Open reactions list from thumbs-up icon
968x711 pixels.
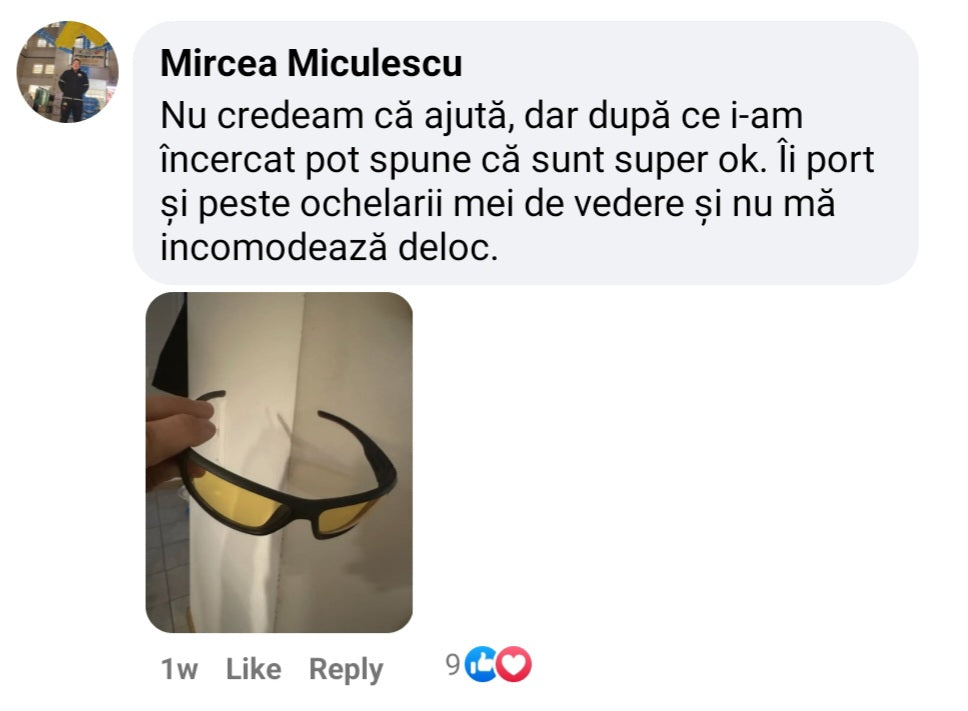click(482, 664)
